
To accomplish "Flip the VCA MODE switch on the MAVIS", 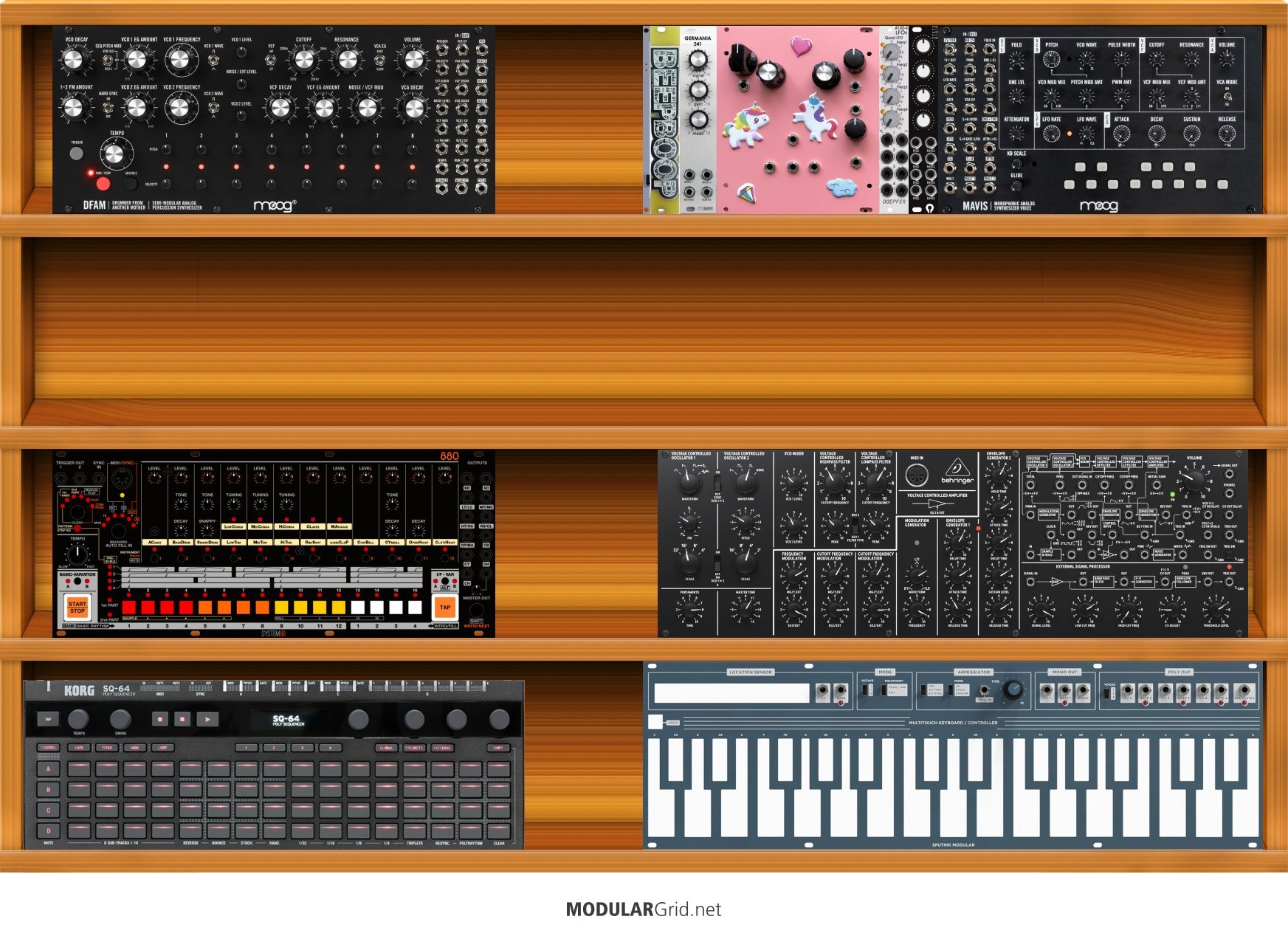I will point(1227,95).
